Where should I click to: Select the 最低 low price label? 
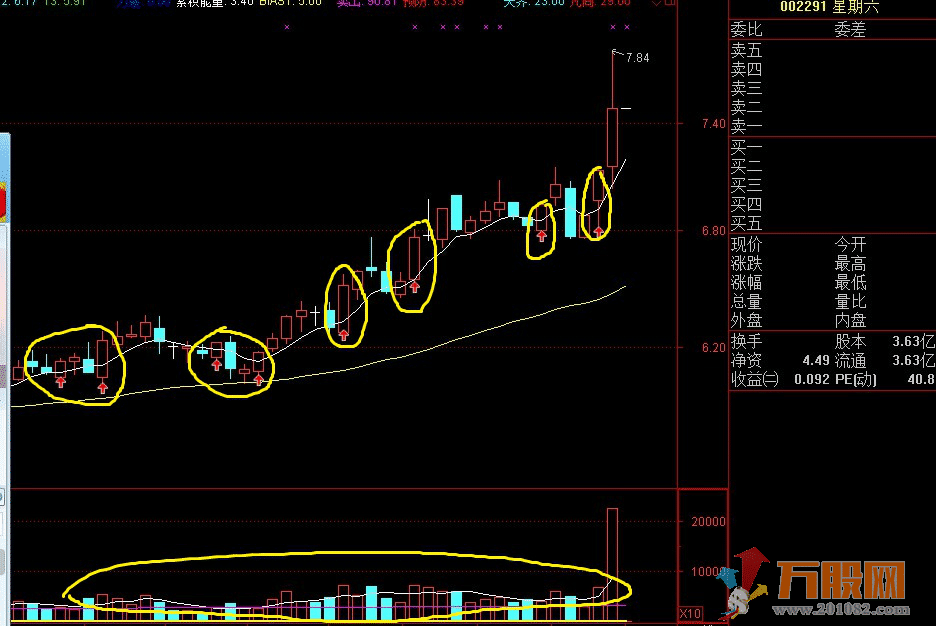click(x=850, y=282)
